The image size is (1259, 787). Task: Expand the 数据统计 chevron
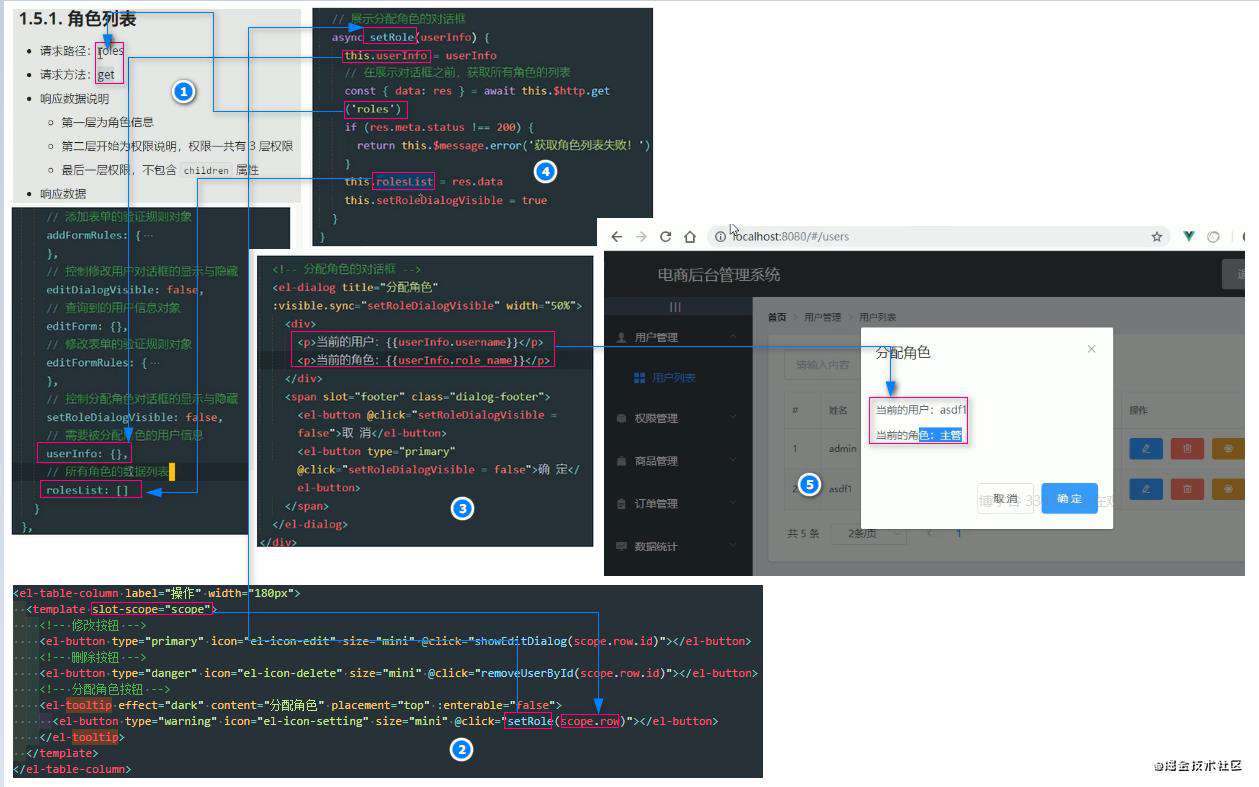(x=734, y=546)
